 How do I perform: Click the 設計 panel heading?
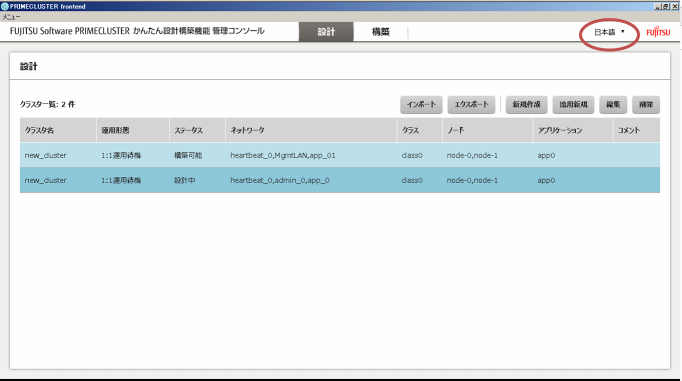29,67
